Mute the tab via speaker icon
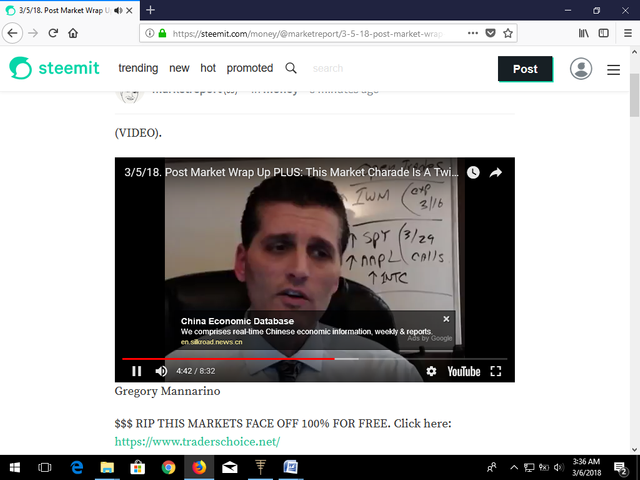 pyautogui.click(x=118, y=11)
